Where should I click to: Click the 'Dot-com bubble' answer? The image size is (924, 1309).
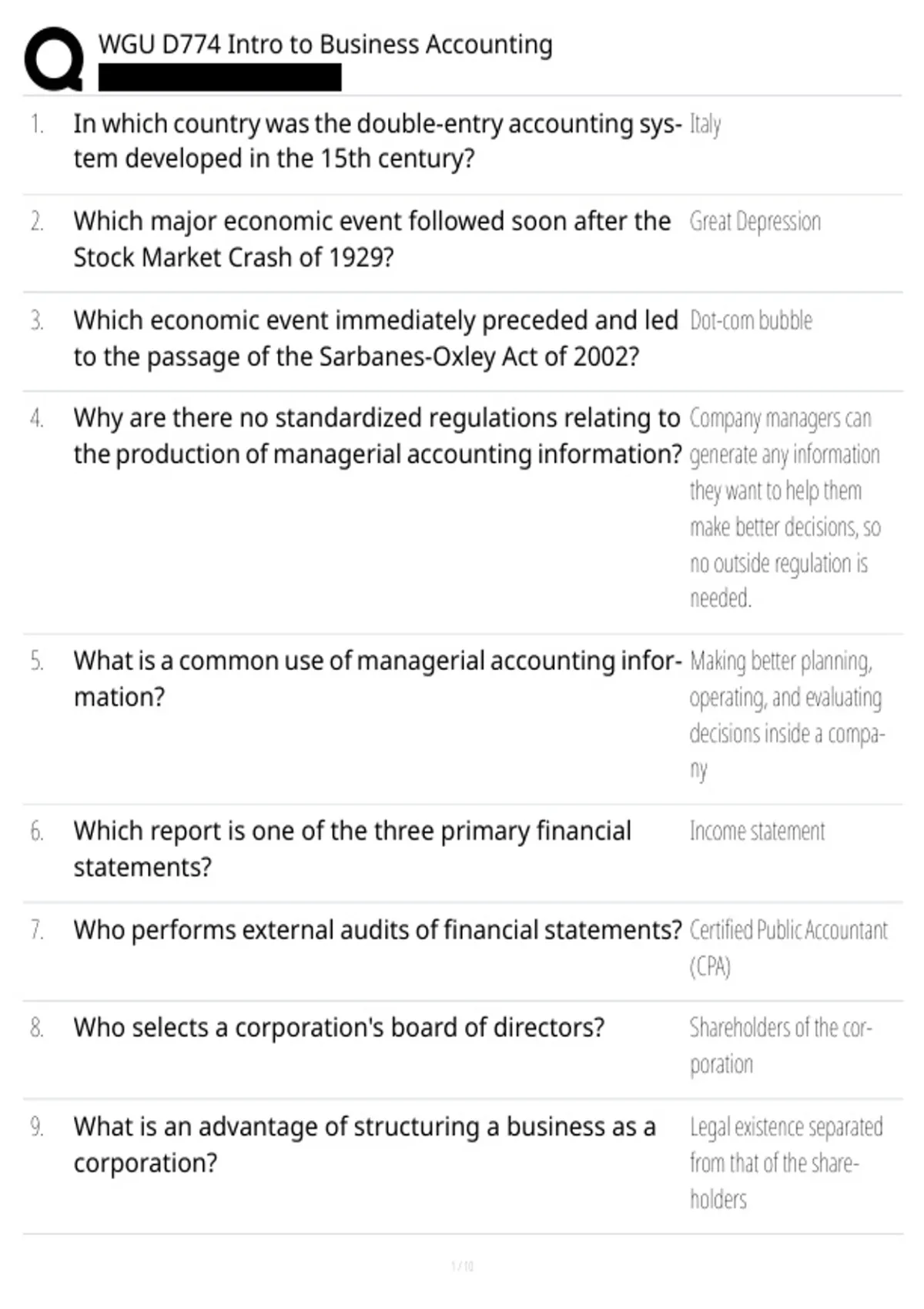point(751,320)
